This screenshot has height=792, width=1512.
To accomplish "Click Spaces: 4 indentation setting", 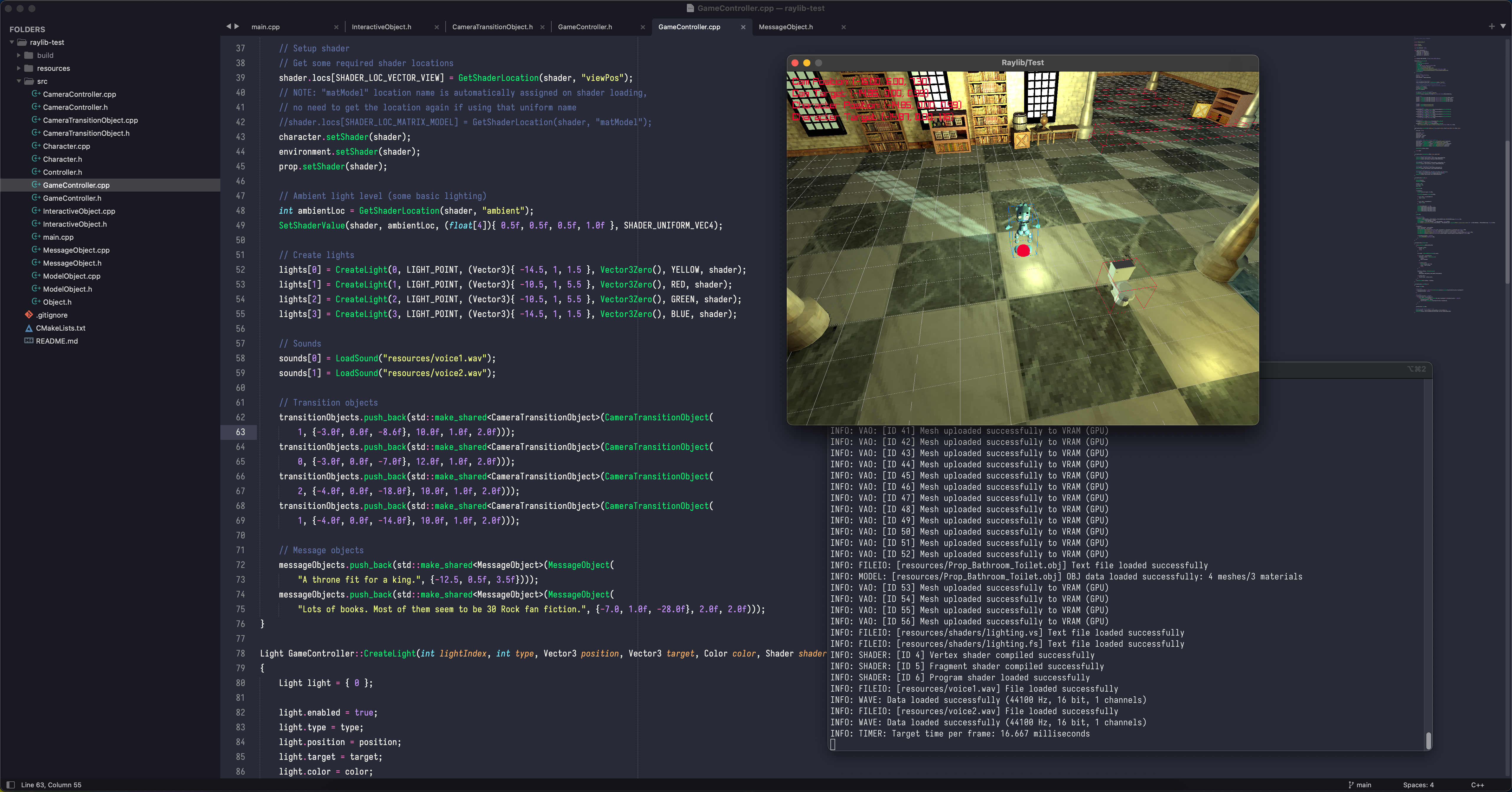I will tap(1418, 785).
